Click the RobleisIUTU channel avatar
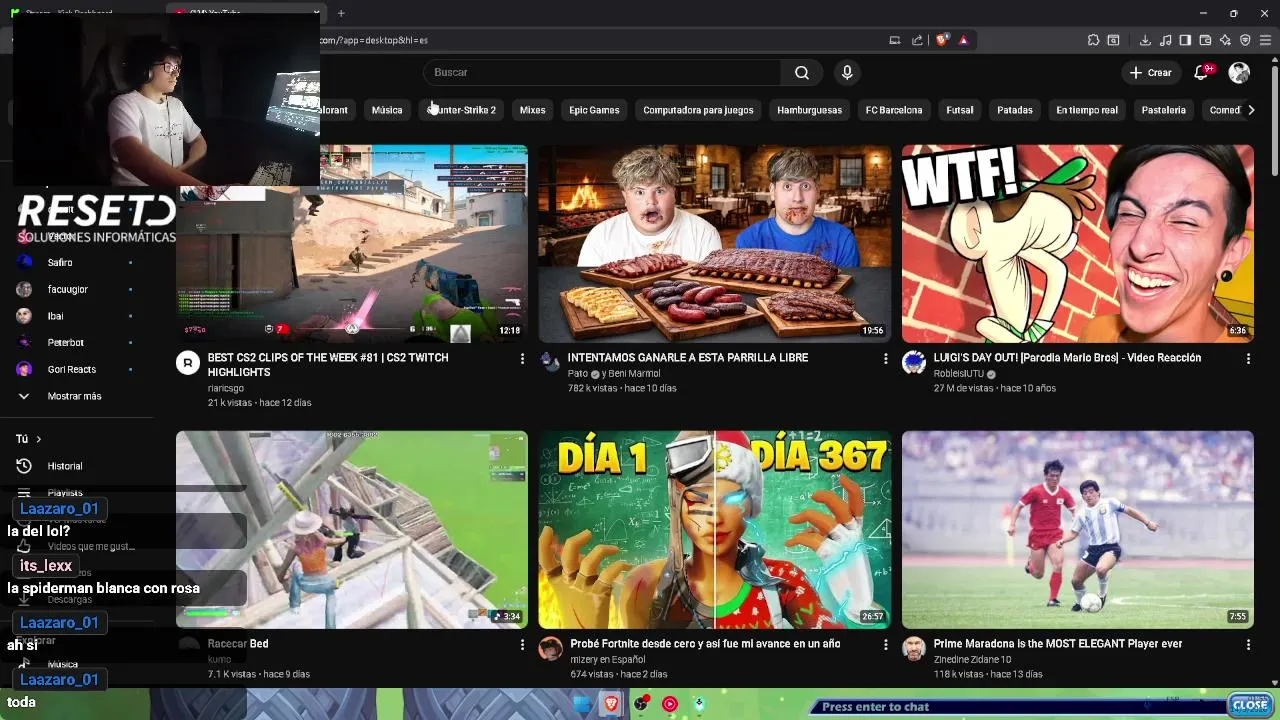1280x720 pixels. pyautogui.click(x=914, y=363)
